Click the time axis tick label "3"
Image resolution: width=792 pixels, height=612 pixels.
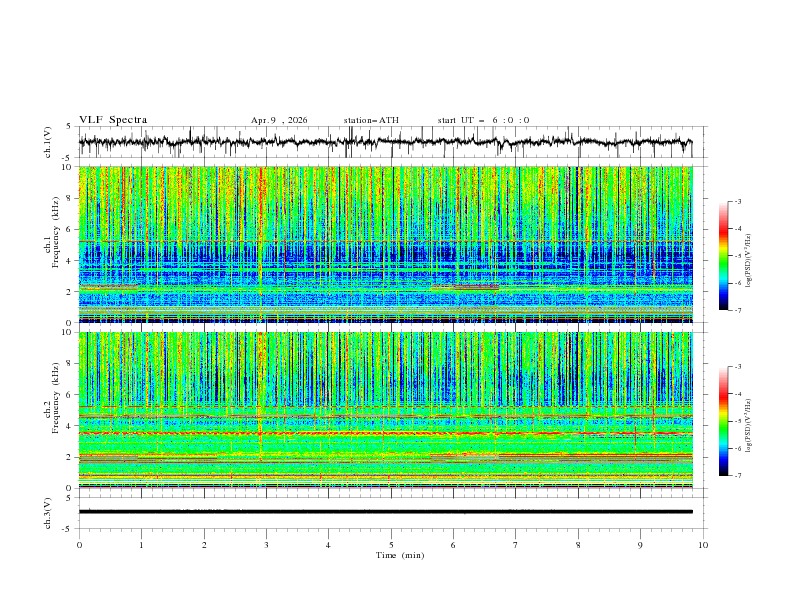tap(266, 545)
